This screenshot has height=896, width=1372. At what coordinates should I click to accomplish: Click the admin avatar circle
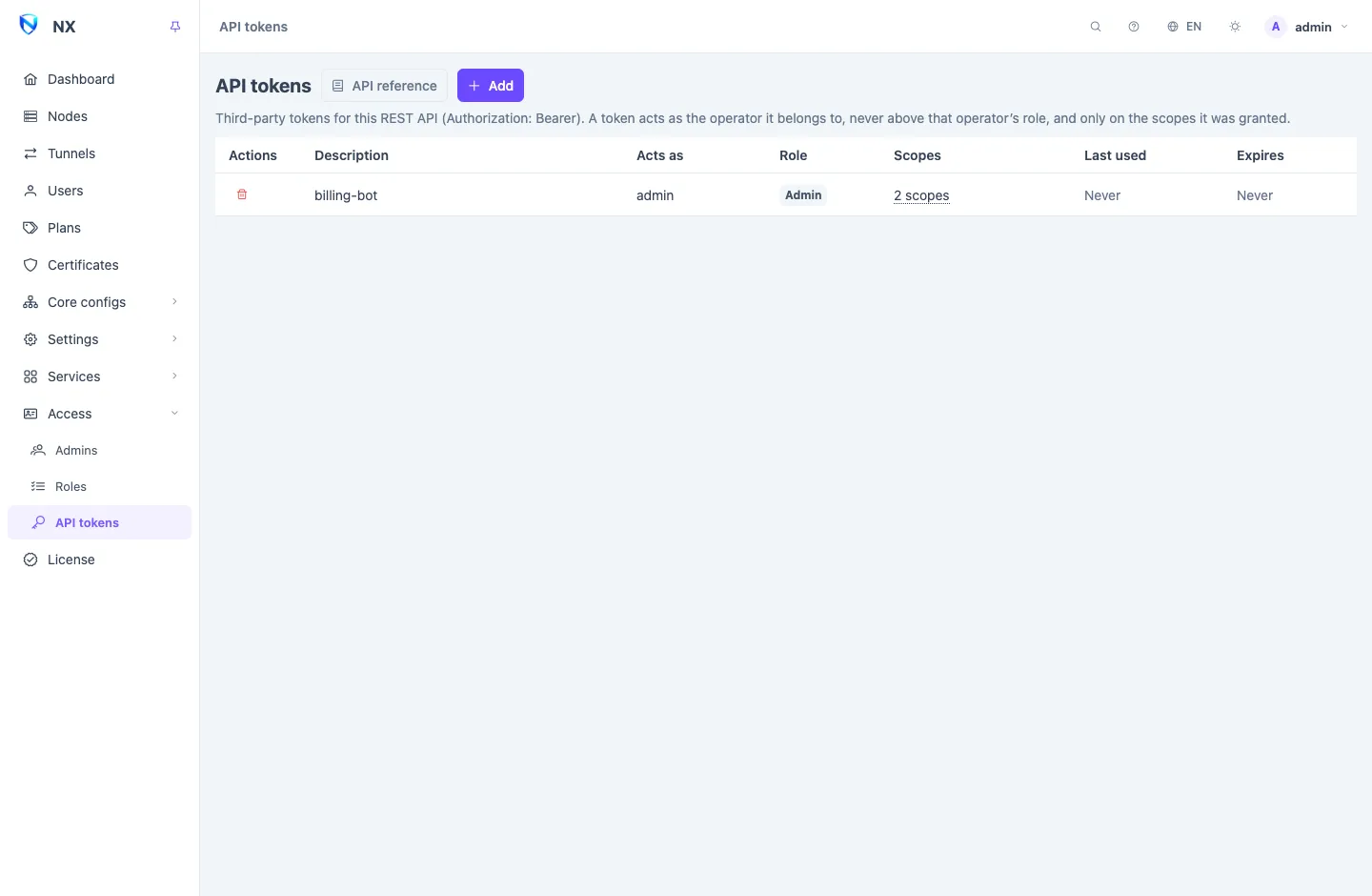(1276, 27)
